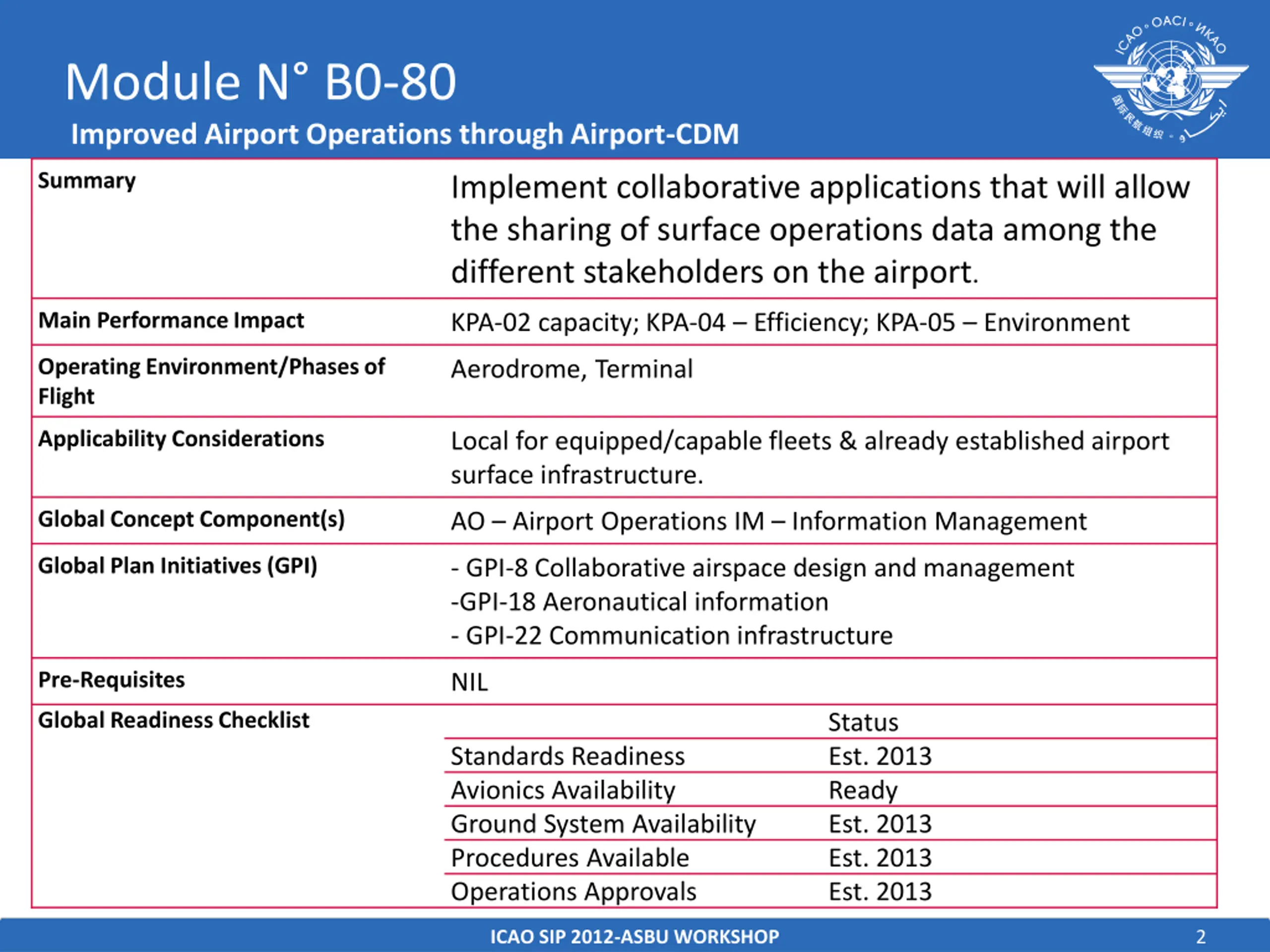This screenshot has width=1270, height=952.
Task: Click the ICAO SIP 2012-ASBU WORKSHOP footer
Action: (x=635, y=937)
